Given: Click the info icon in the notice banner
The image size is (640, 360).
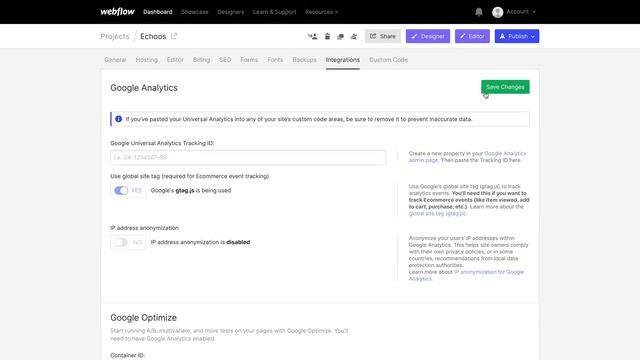Looking at the screenshot, I should click(118, 119).
